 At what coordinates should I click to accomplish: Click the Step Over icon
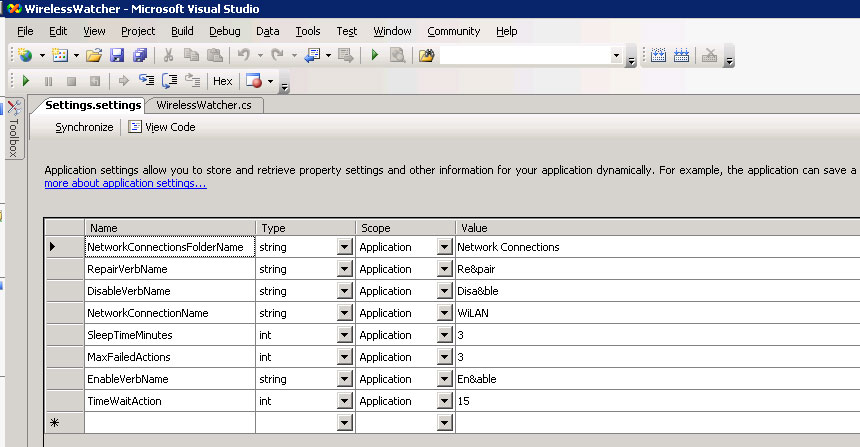(169, 81)
